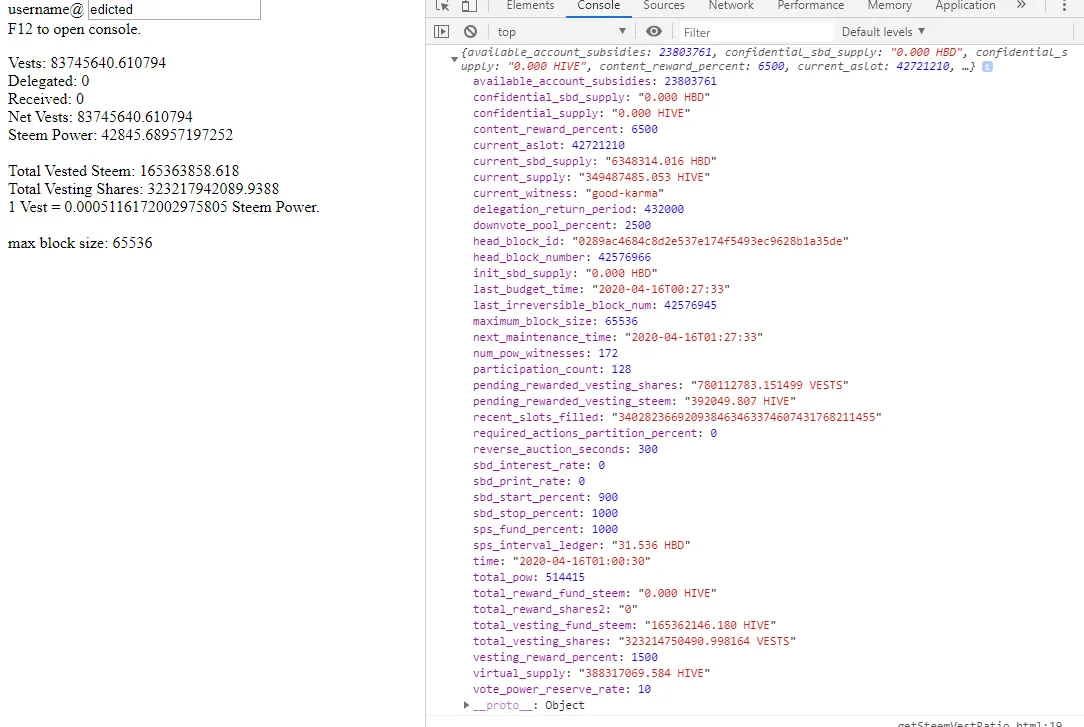The height and width of the screenshot is (727, 1084).
Task: Click the recent_slots_filled row
Action: [x=677, y=417]
